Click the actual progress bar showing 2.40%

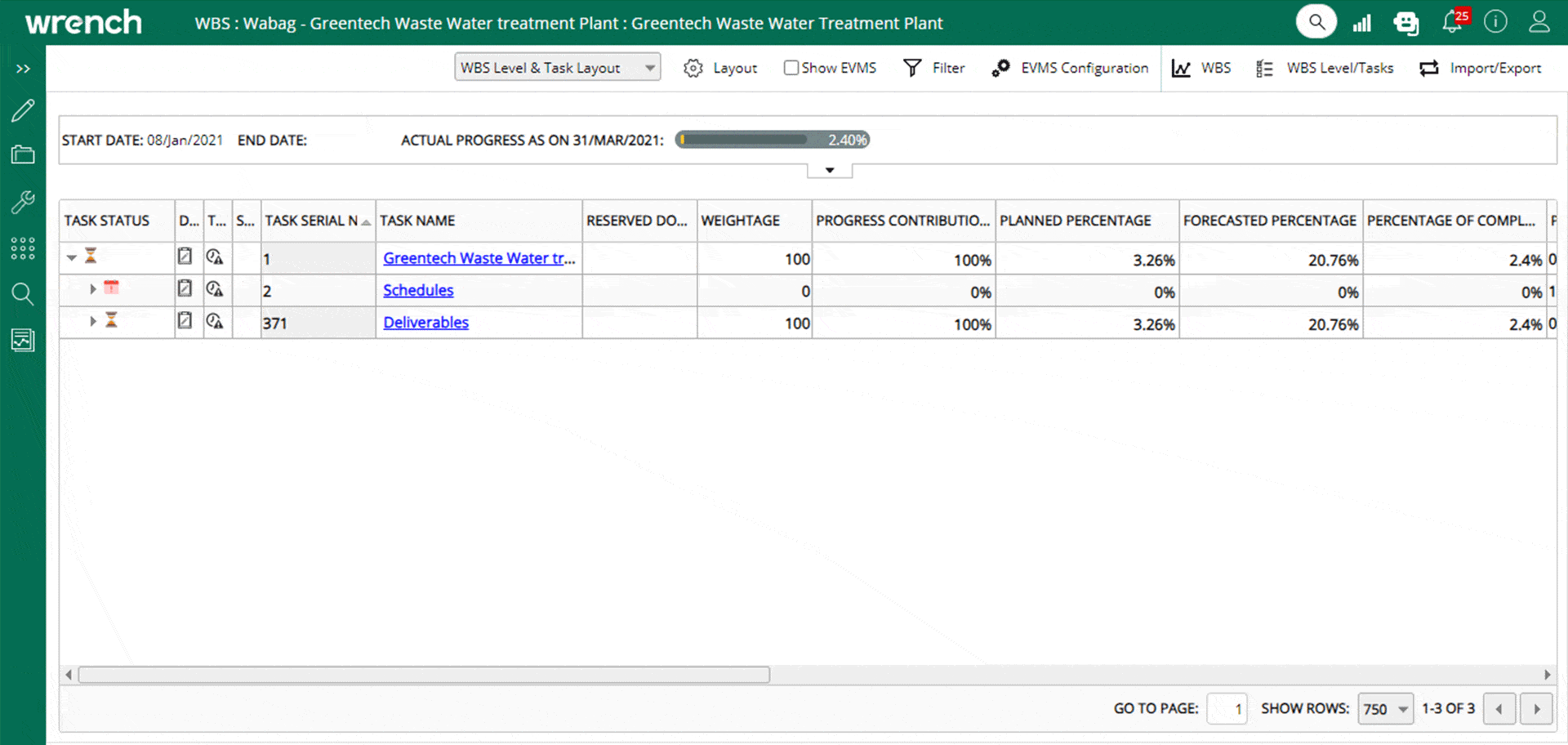point(773,140)
